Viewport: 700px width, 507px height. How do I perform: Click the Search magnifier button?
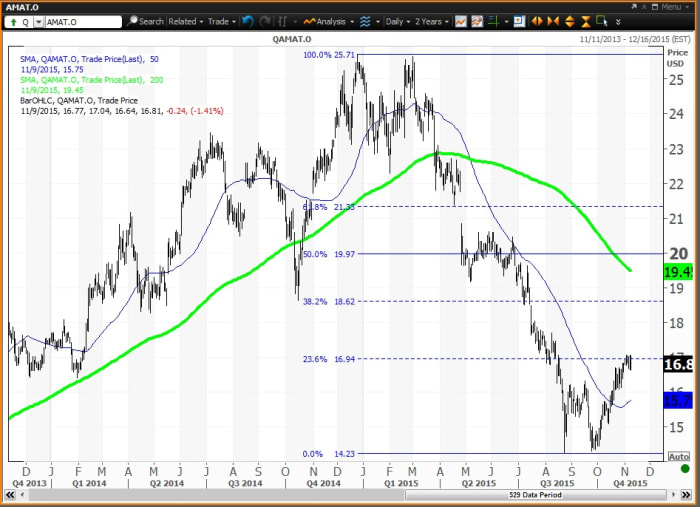(145, 21)
